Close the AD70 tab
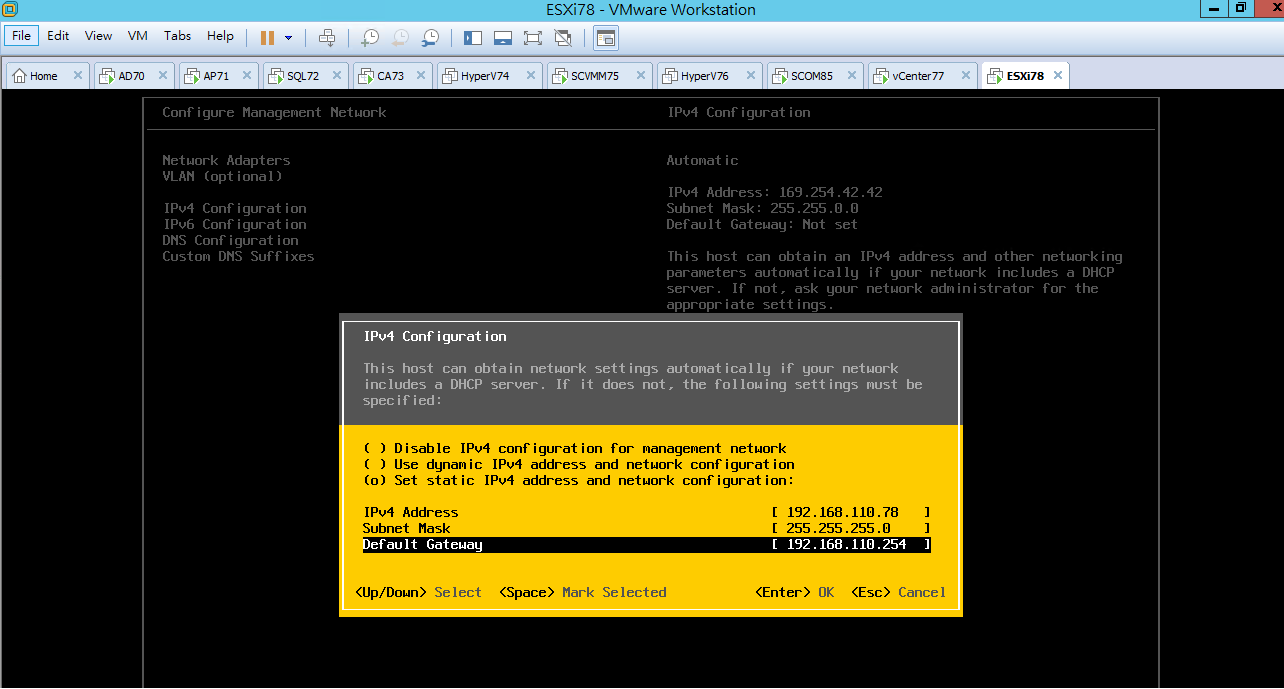The height and width of the screenshot is (689, 1284). click(x=164, y=76)
